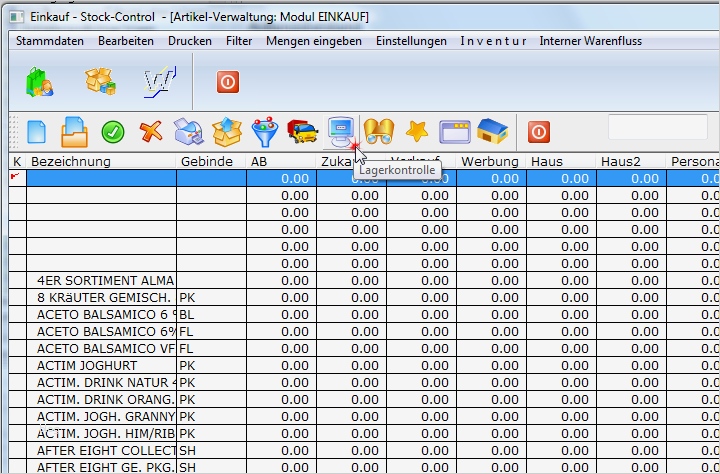Open the Drucken menu
This screenshot has height=474, width=720.
(x=190, y=41)
